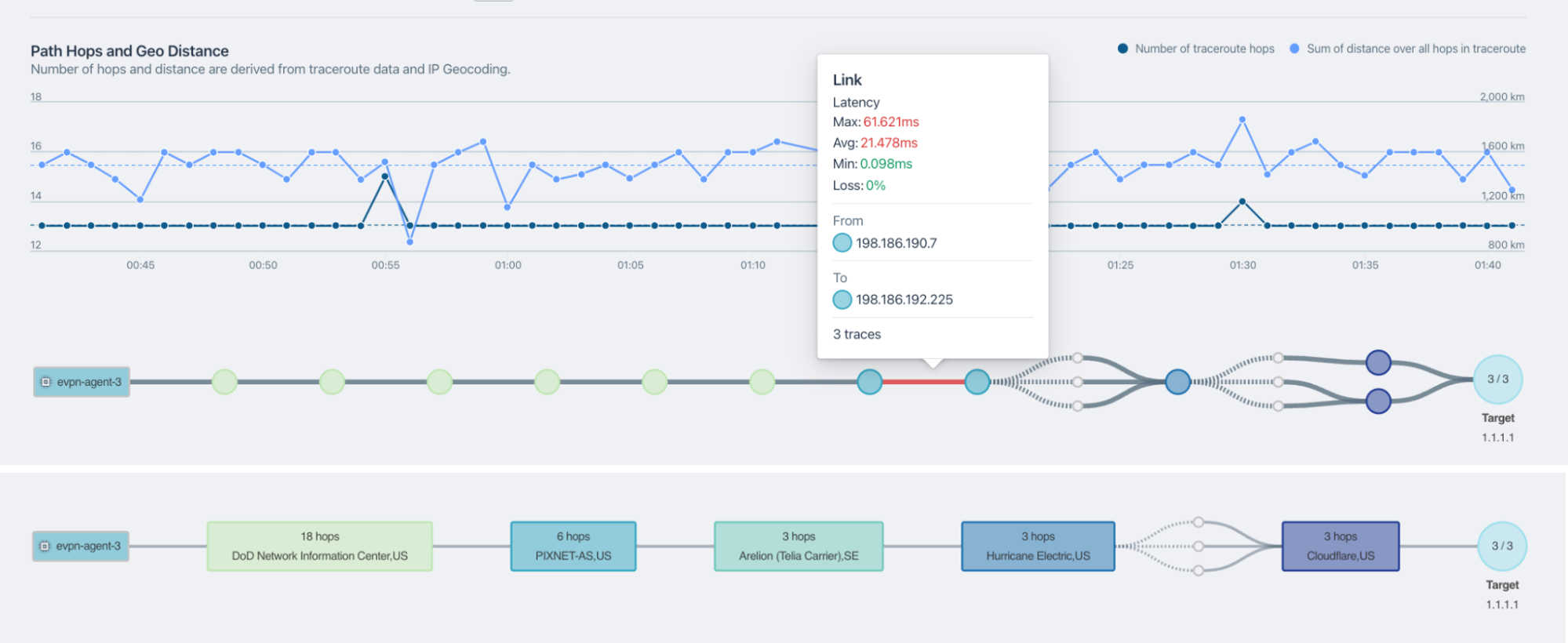
Task: Select the Cloudflare,US 3 hops box
Action: tap(1341, 547)
